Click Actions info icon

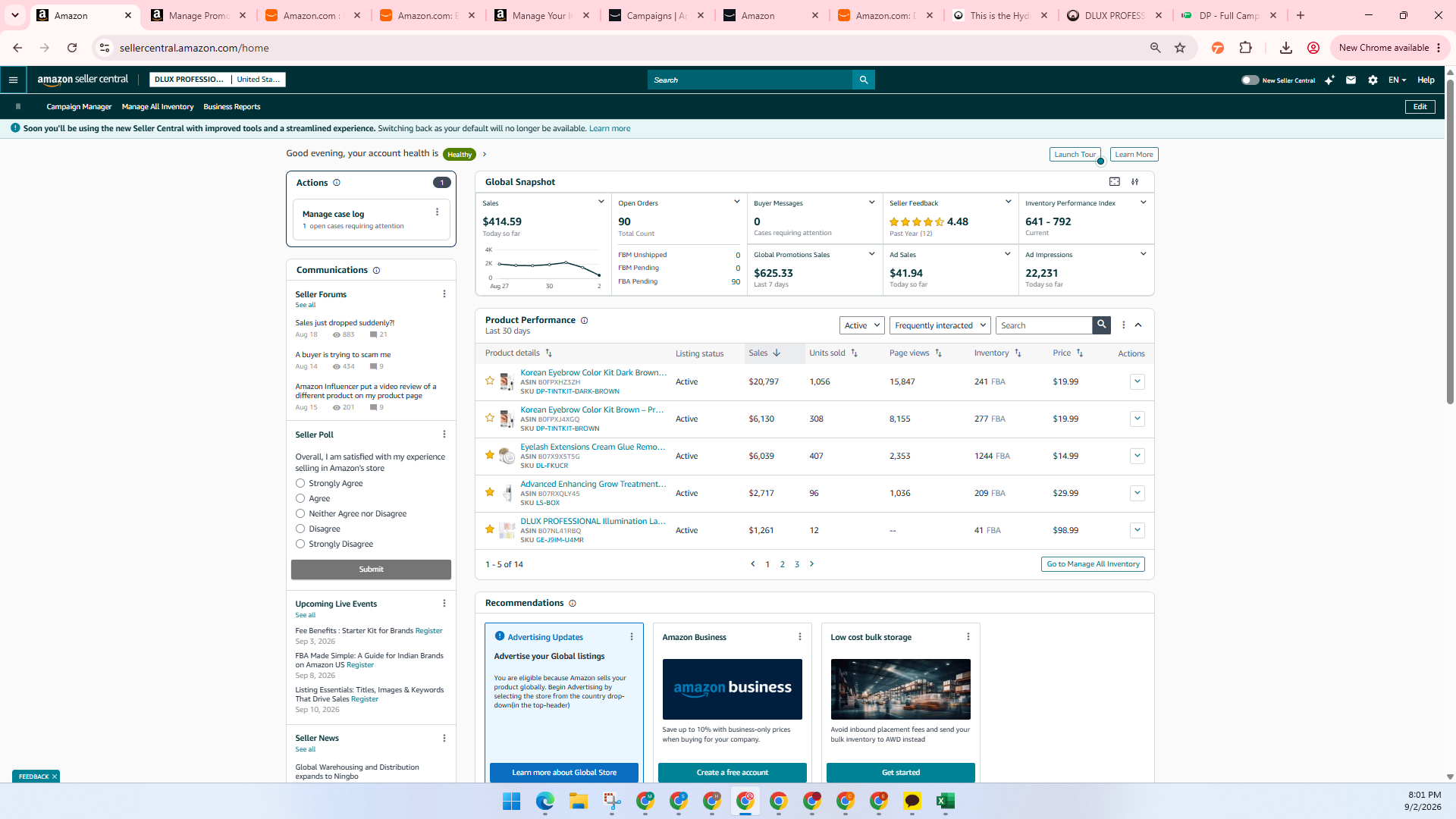pos(337,183)
